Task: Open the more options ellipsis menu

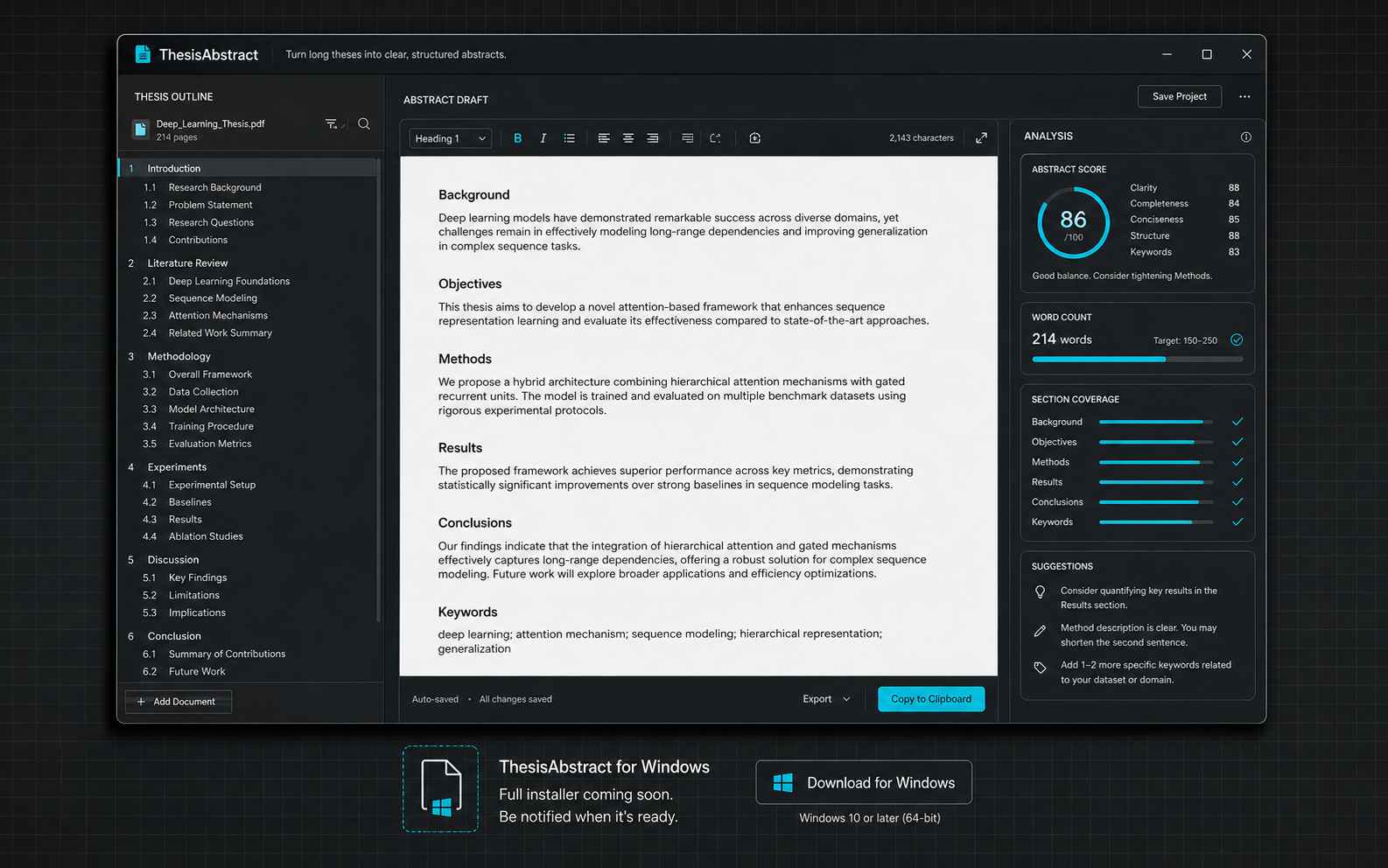Action: [1245, 96]
